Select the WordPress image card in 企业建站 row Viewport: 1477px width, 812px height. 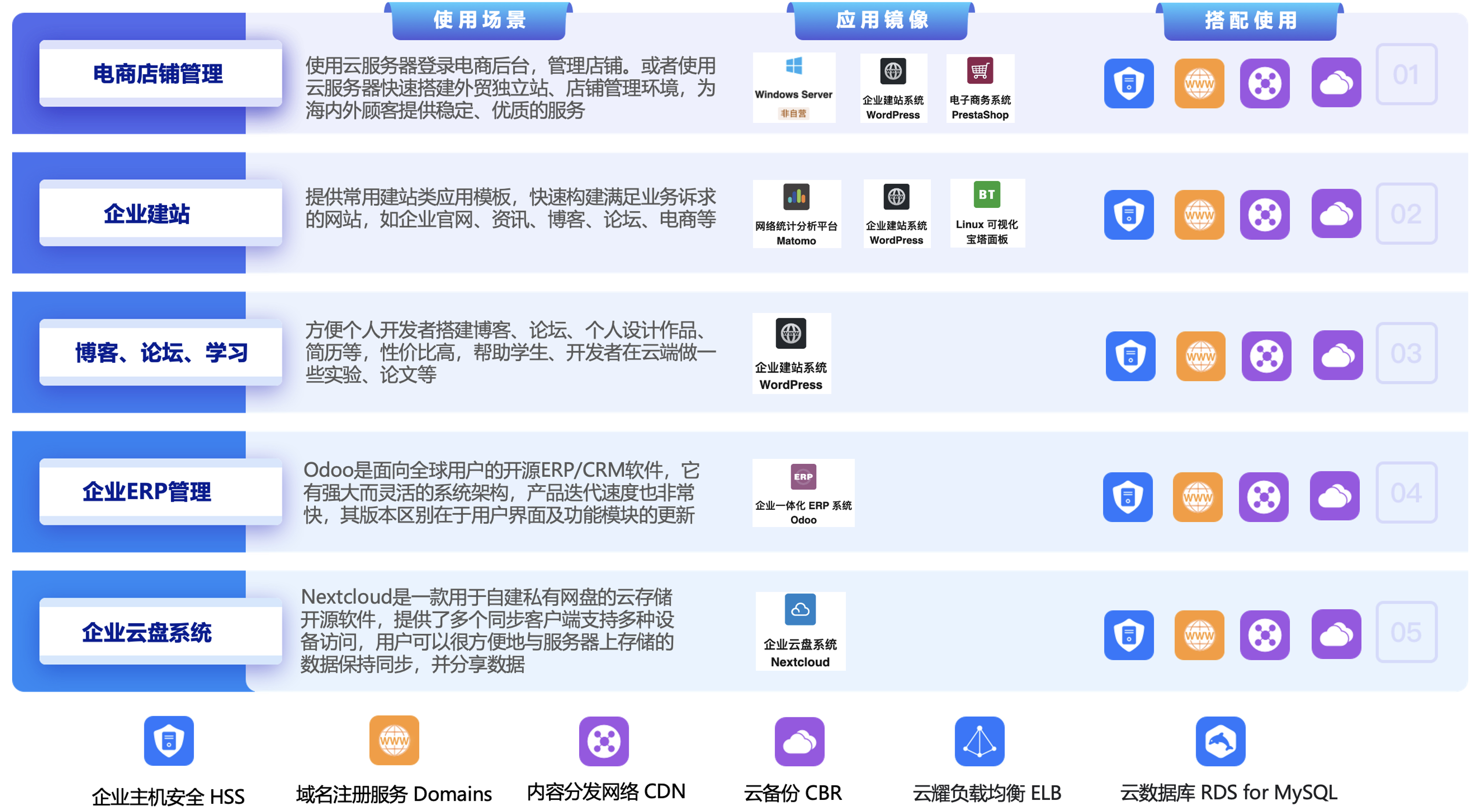tap(896, 214)
